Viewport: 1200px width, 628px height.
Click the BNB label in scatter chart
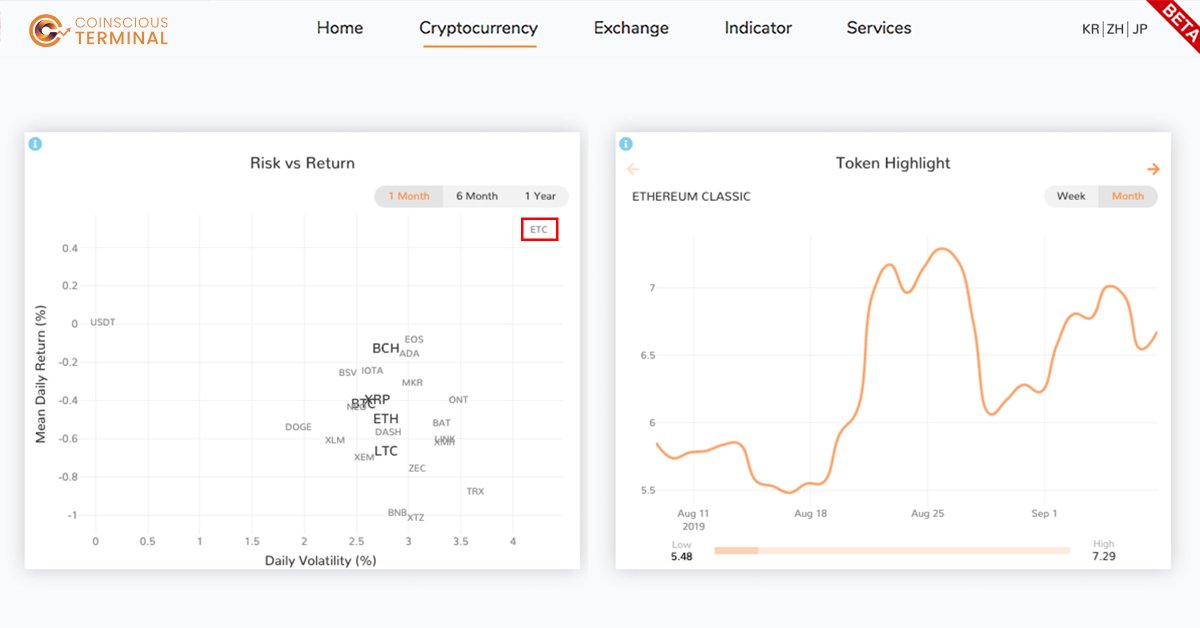(397, 512)
